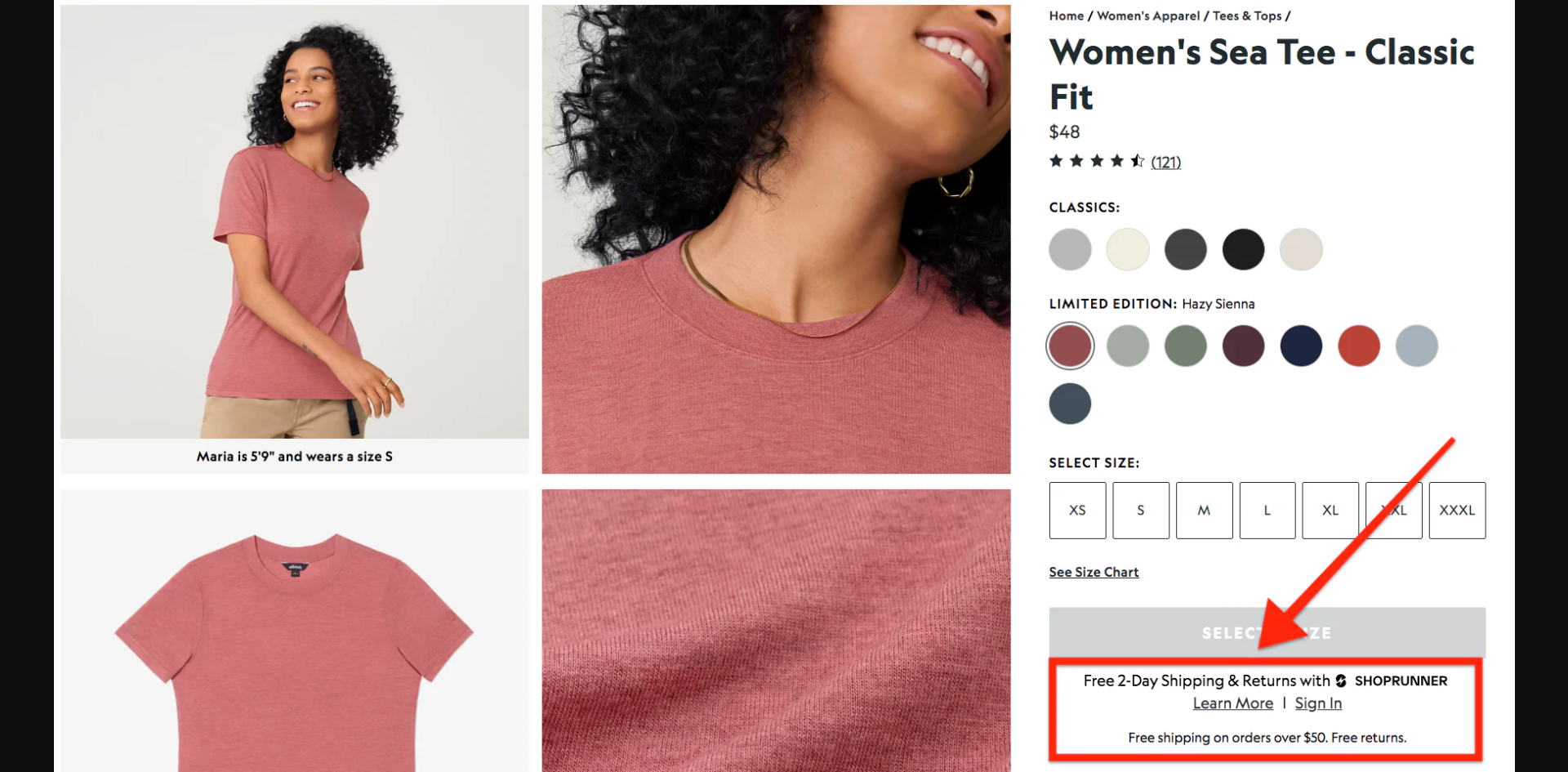Select size XS
The width and height of the screenshot is (1568, 772).
click(1077, 510)
